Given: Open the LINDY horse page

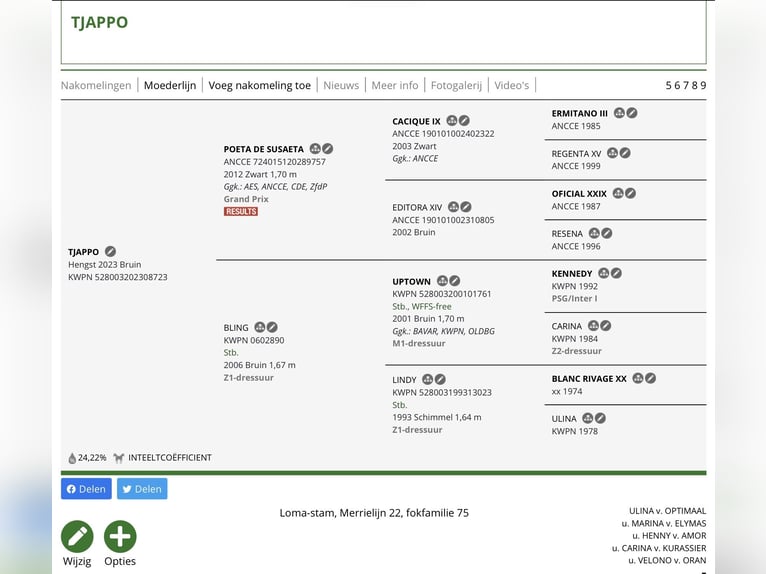Looking at the screenshot, I should point(404,380).
